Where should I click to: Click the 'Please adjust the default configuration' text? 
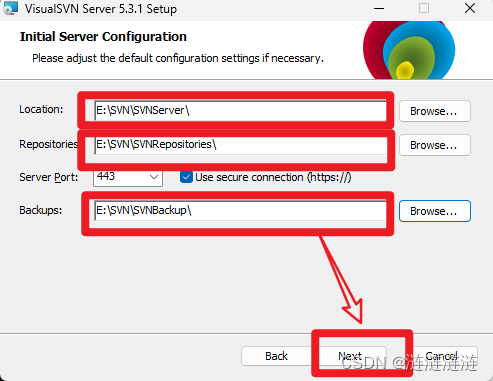pyautogui.click(x=178, y=58)
